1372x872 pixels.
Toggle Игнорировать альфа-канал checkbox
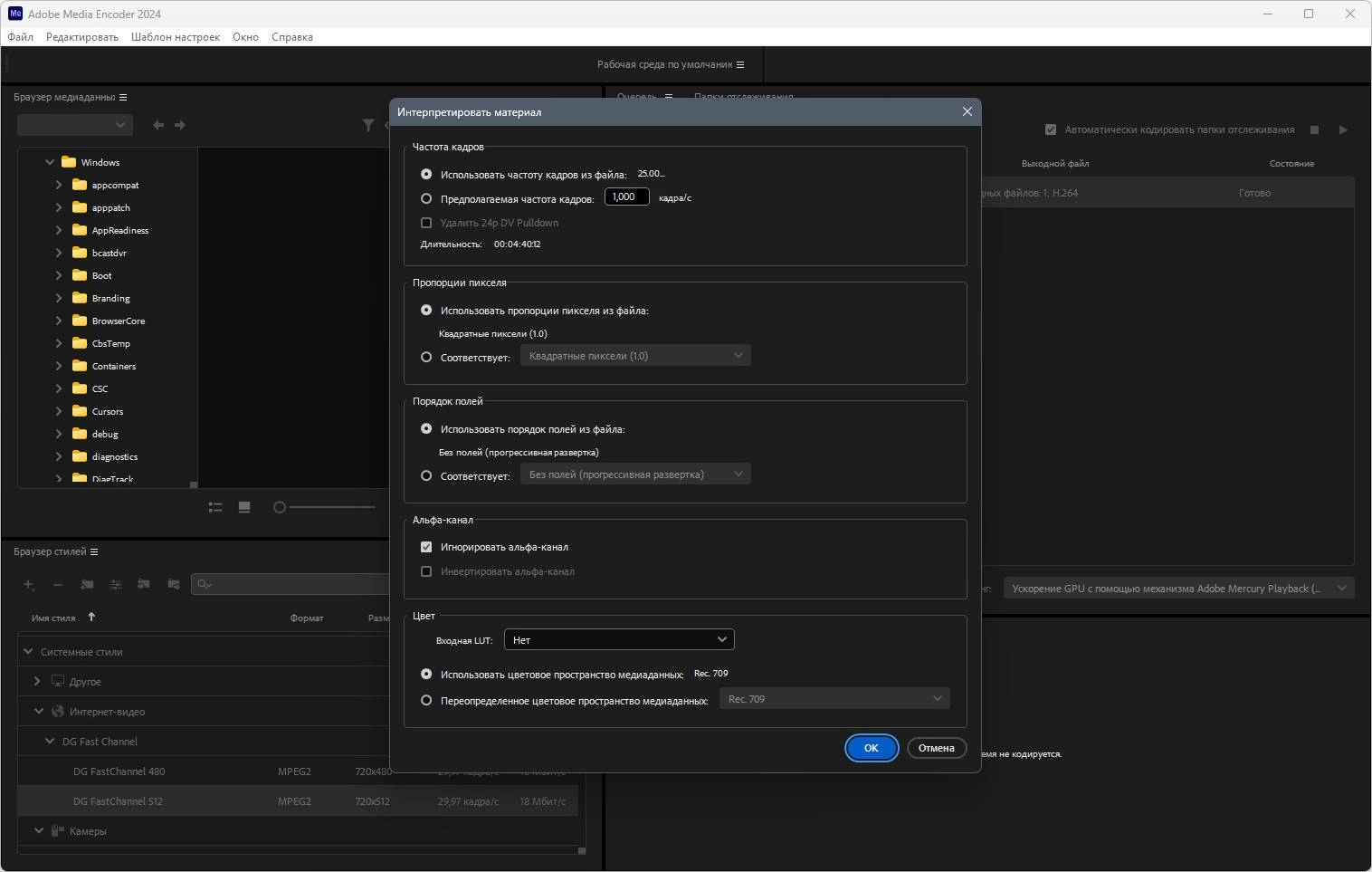426,547
